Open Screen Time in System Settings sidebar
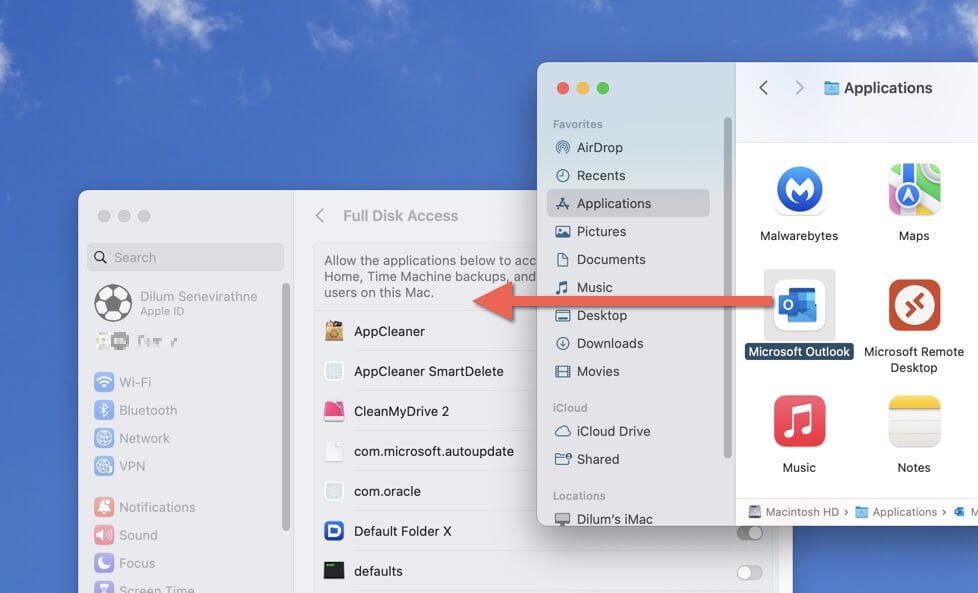 click(x=144, y=587)
